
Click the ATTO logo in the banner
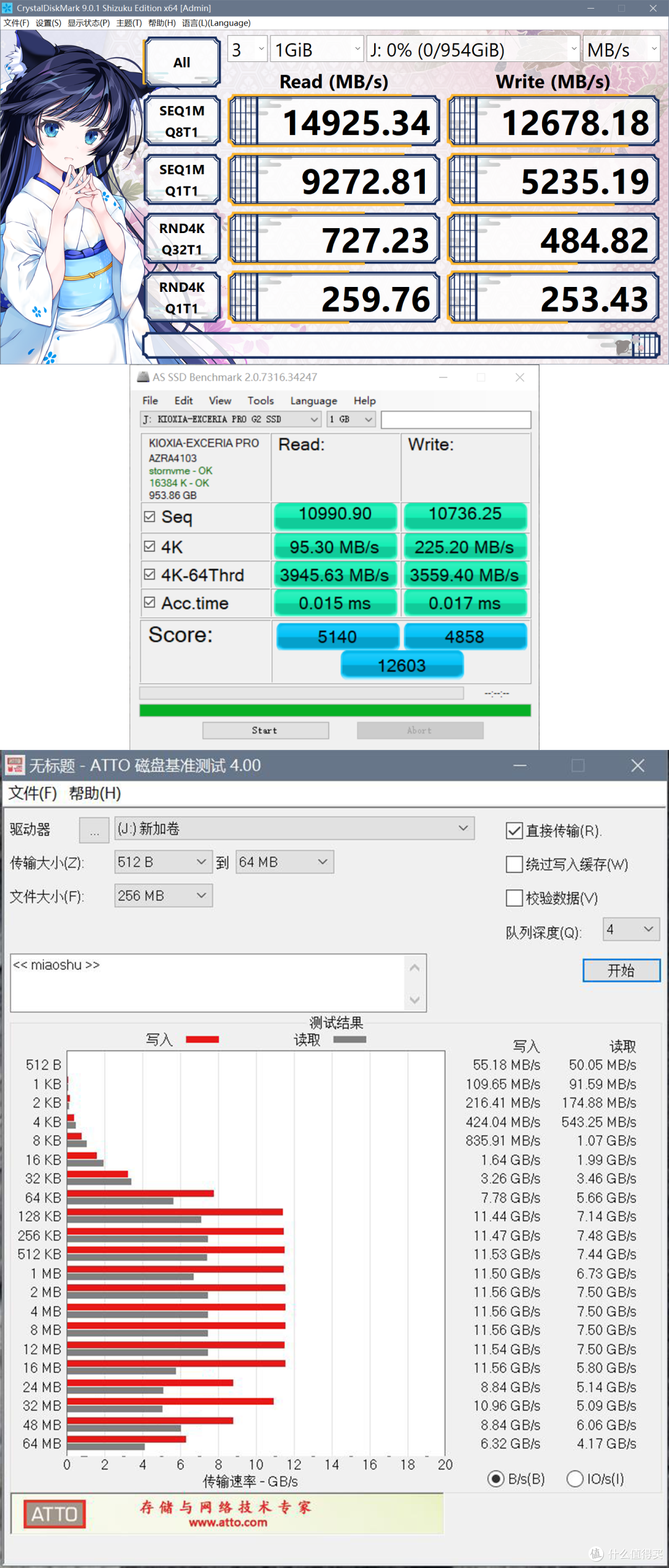[55, 1514]
